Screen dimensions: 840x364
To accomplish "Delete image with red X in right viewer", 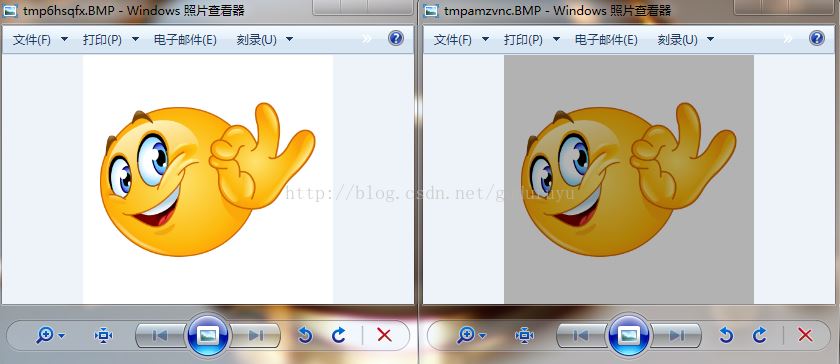I will tap(805, 336).
